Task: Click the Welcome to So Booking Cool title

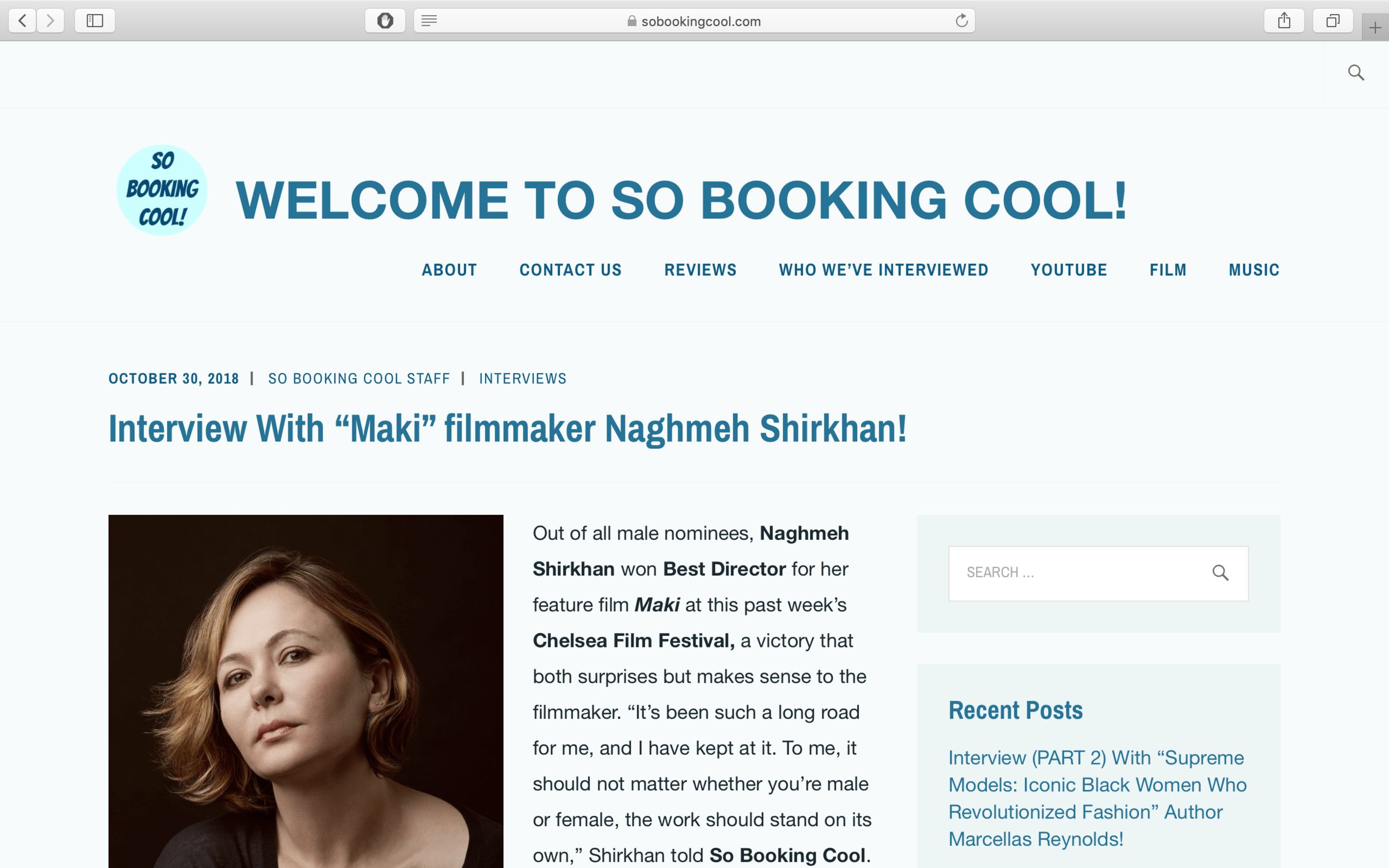Action: tap(682, 200)
